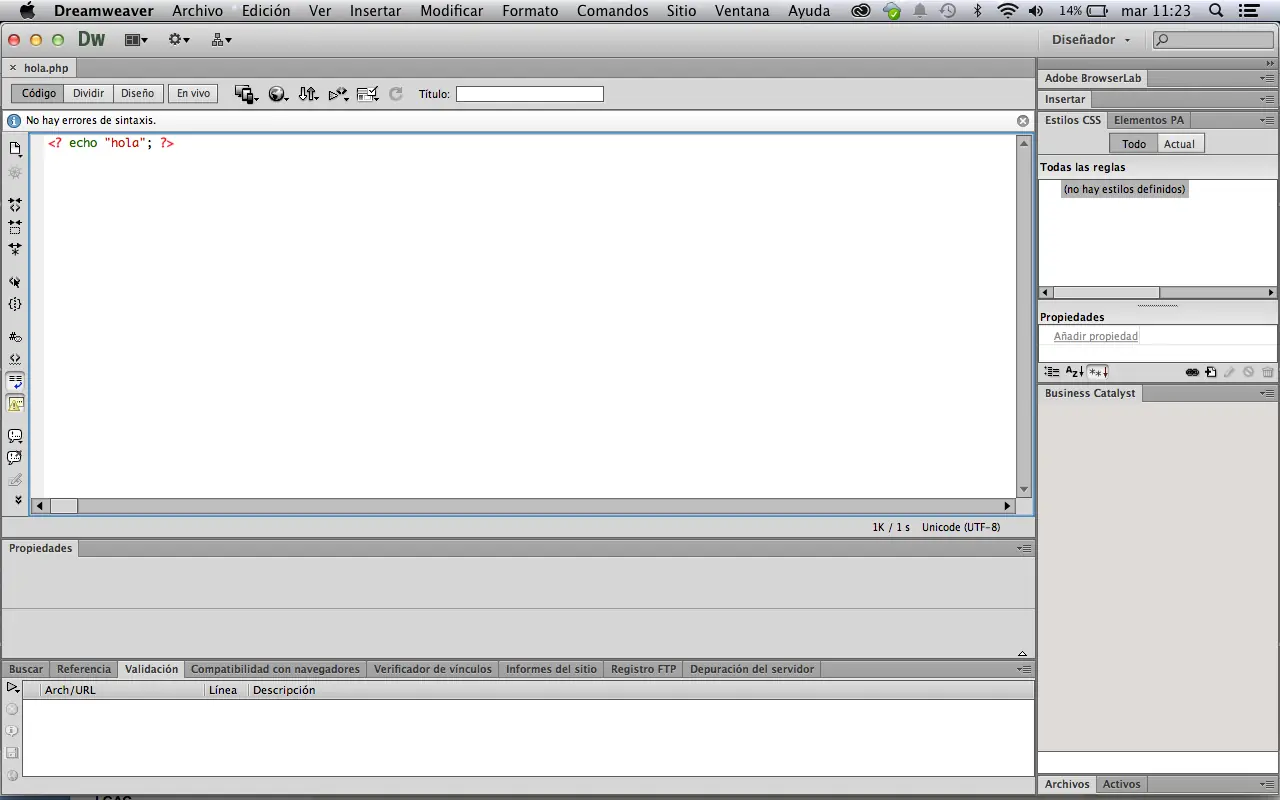Activate the En vivo view button
The image size is (1280, 800).
(192, 93)
